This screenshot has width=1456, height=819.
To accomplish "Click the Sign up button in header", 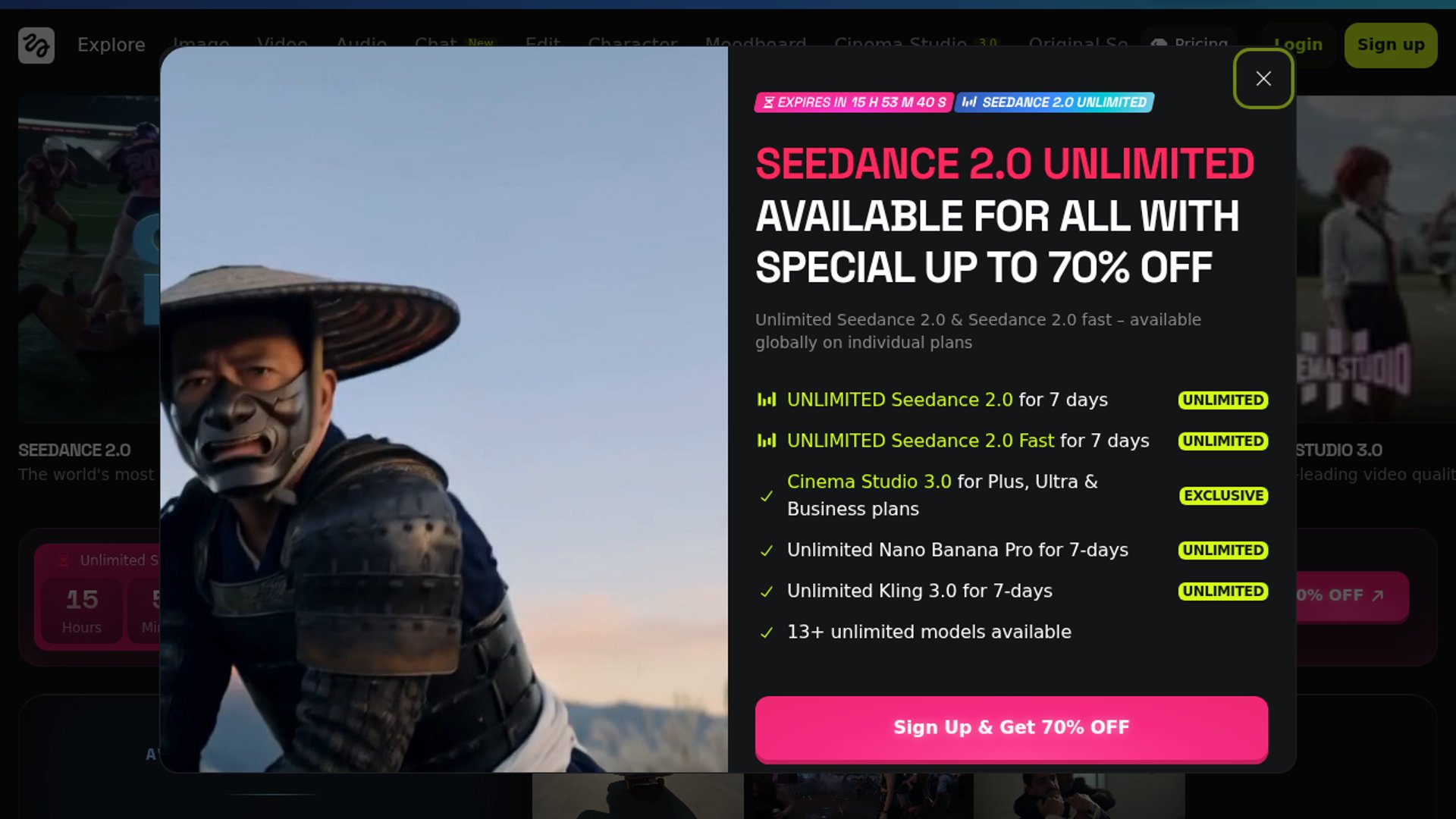I will tap(1390, 45).
